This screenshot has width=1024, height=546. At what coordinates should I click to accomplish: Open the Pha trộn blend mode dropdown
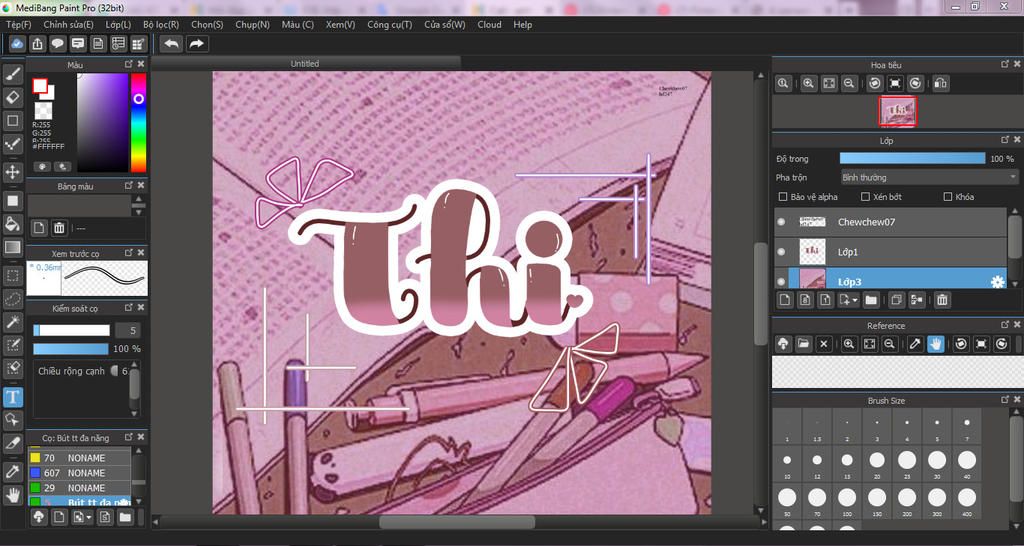click(x=929, y=177)
